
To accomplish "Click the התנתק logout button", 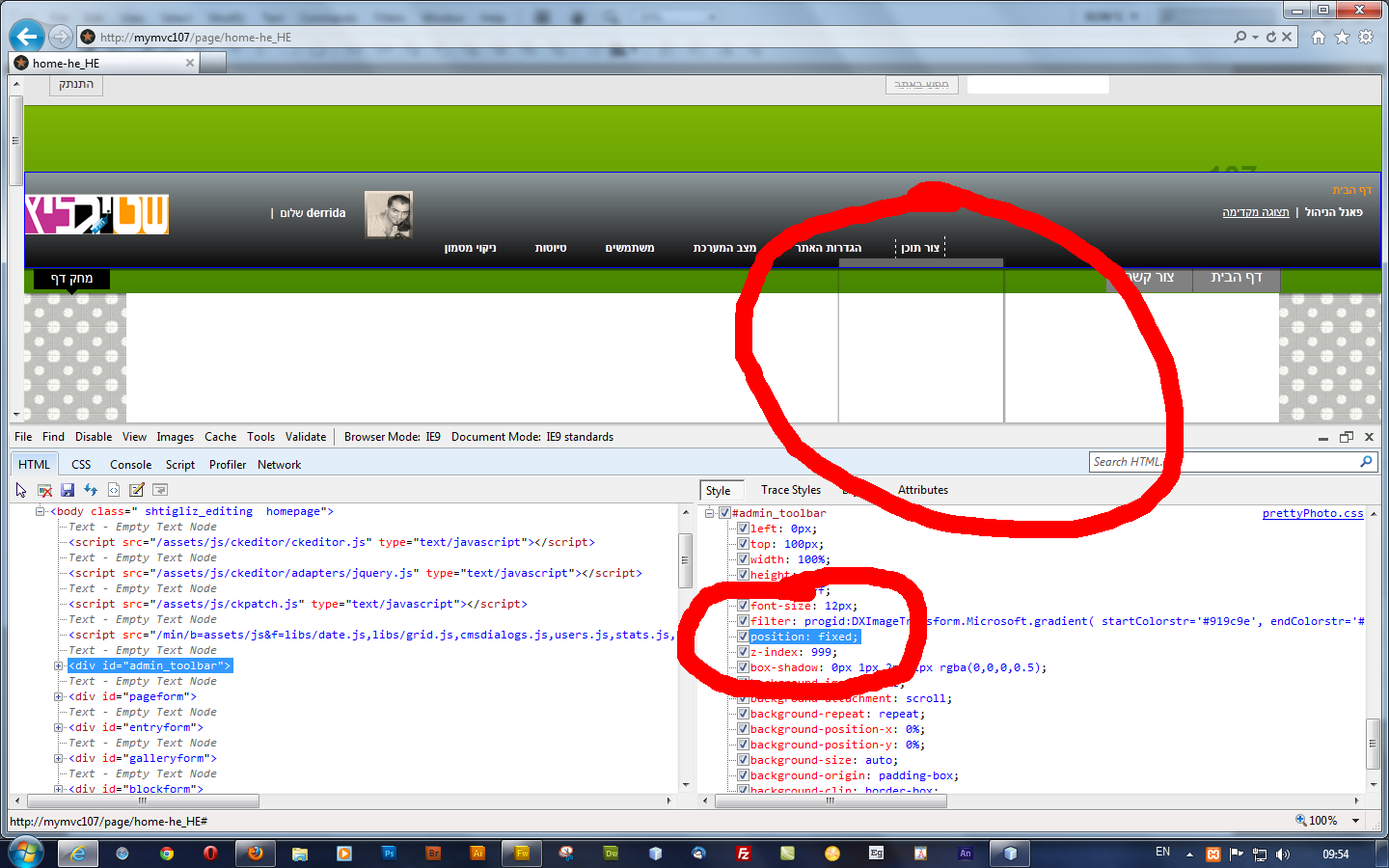I will click(76, 85).
